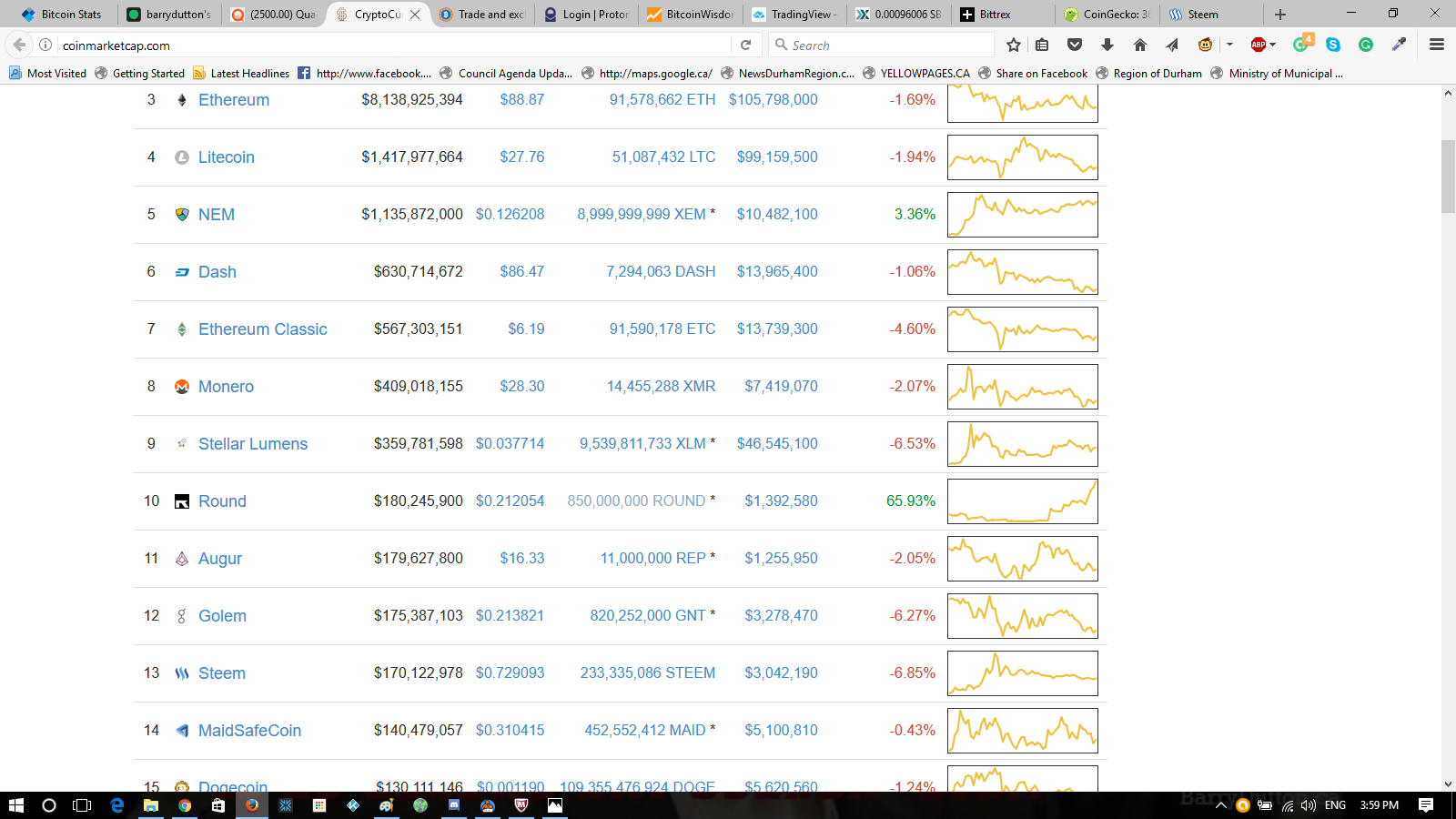1456x819 pixels.
Task: Switch to the CoinGecko tab
Action: click(1107, 15)
